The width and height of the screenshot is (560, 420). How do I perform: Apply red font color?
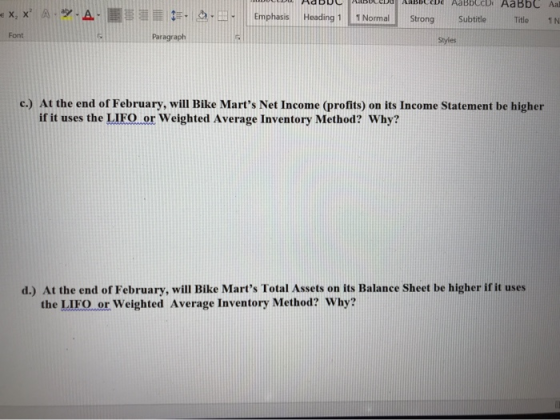click(88, 15)
